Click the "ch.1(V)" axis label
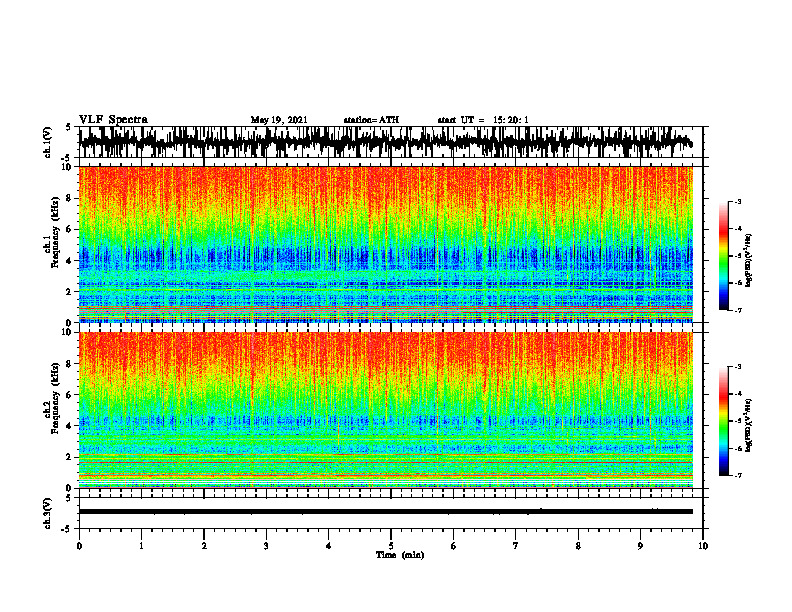Viewport: 792px width, 612px height. (48, 142)
